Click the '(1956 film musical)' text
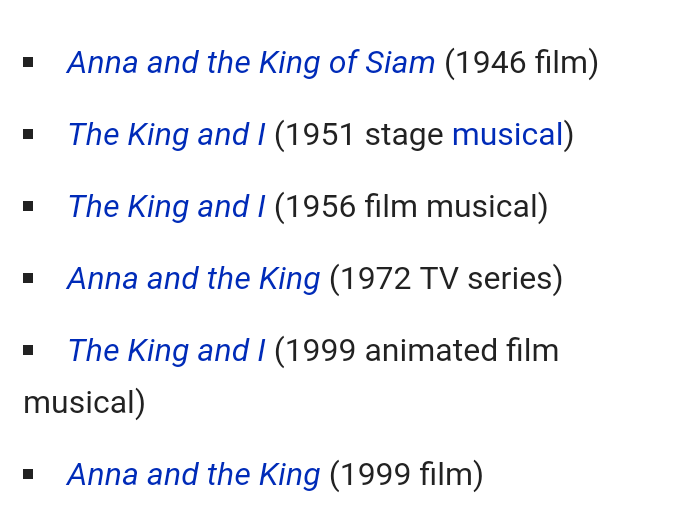The width and height of the screenshot is (684, 519). [x=411, y=207]
